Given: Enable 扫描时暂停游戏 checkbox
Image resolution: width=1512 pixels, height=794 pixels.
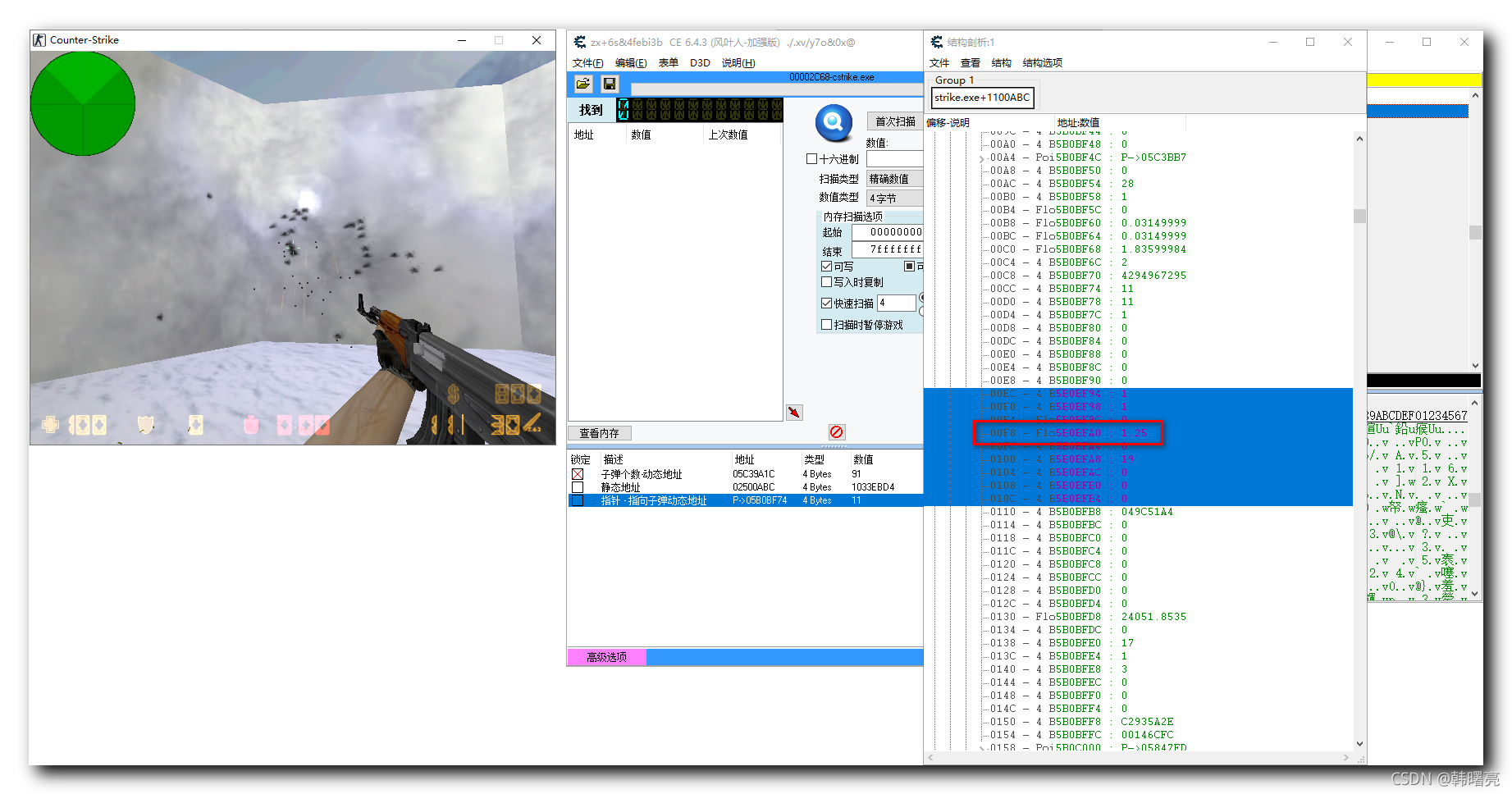Looking at the screenshot, I should (826, 325).
